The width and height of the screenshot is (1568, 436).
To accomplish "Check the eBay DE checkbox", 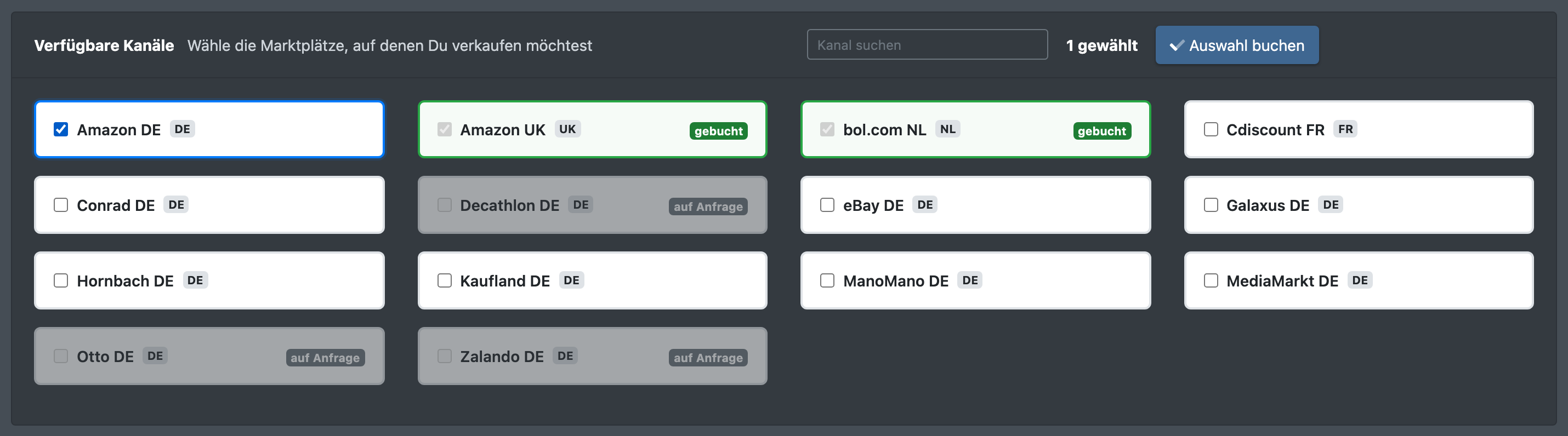I will click(x=827, y=205).
